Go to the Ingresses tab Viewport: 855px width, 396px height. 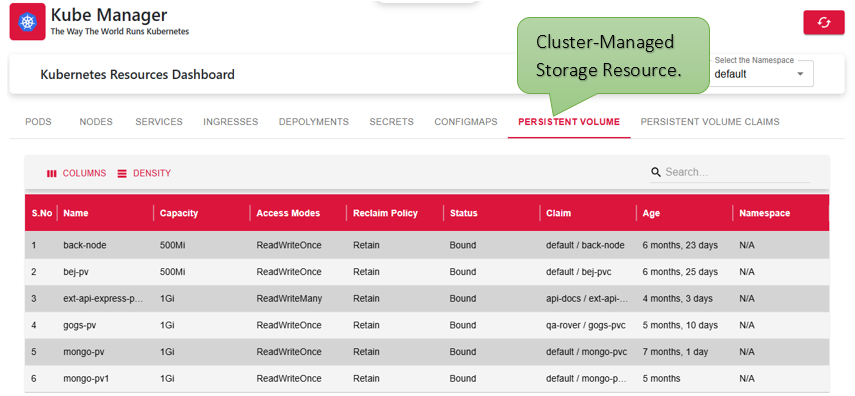pos(231,122)
